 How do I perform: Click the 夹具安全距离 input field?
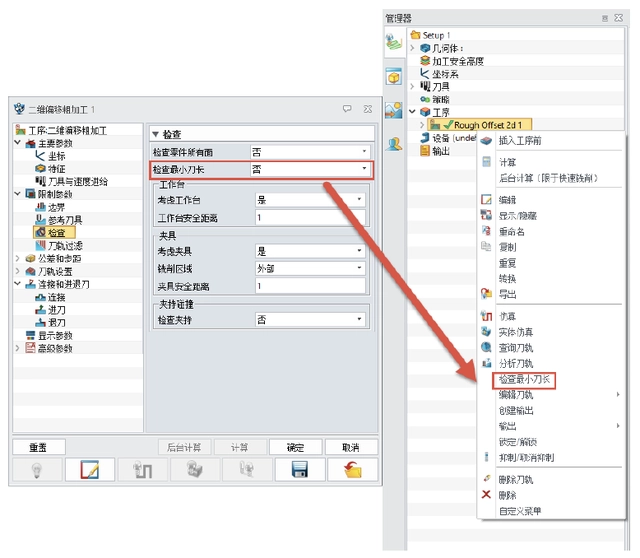[310, 286]
